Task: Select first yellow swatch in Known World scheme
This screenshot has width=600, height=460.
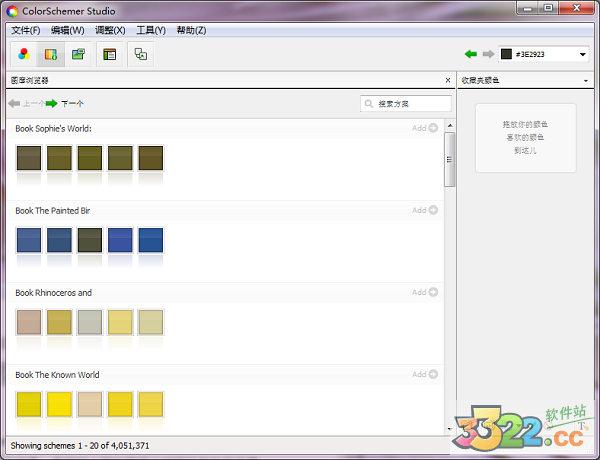Action: (29, 404)
